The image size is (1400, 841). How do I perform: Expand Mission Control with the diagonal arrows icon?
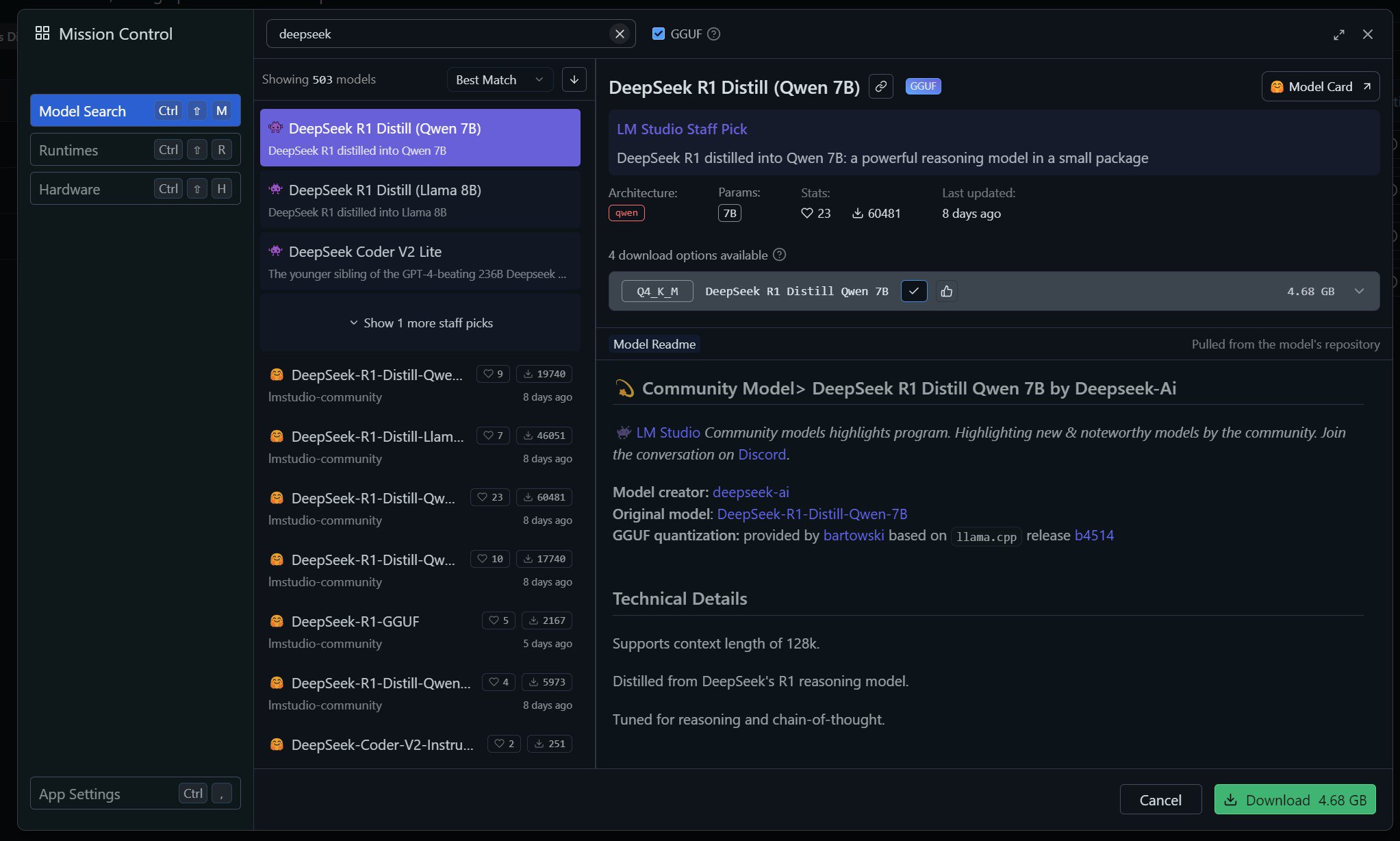click(x=1340, y=34)
